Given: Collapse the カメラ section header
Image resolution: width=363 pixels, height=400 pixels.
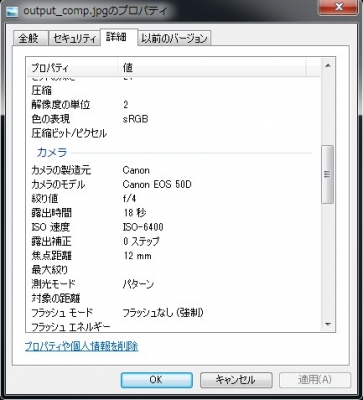Looking at the screenshot, I should (52, 153).
